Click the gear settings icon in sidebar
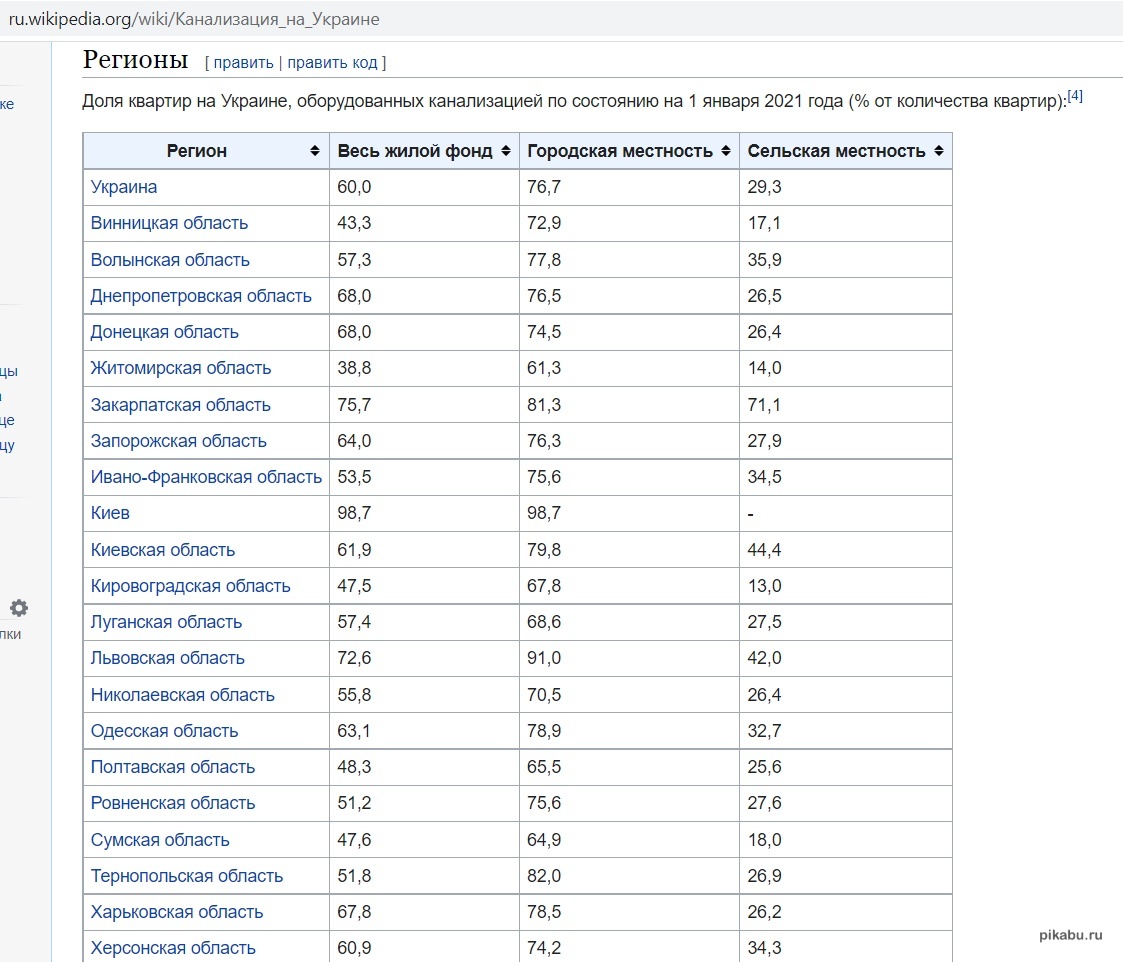The width and height of the screenshot is (1123, 962). point(19,608)
